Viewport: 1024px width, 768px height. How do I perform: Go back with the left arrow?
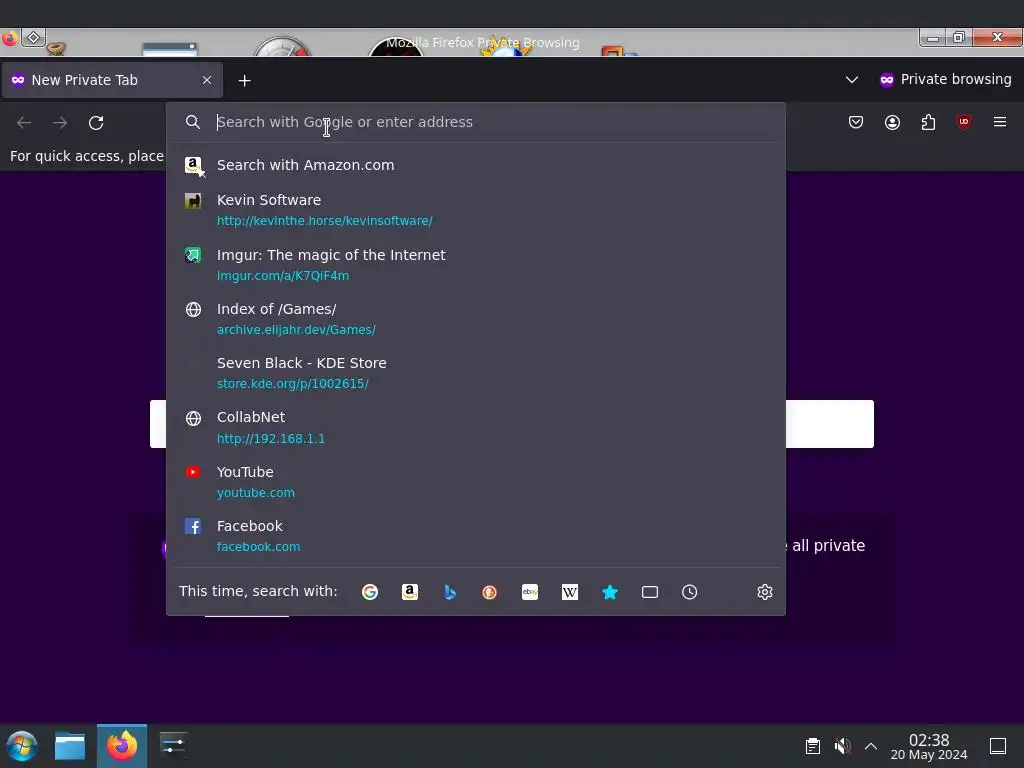pos(24,123)
